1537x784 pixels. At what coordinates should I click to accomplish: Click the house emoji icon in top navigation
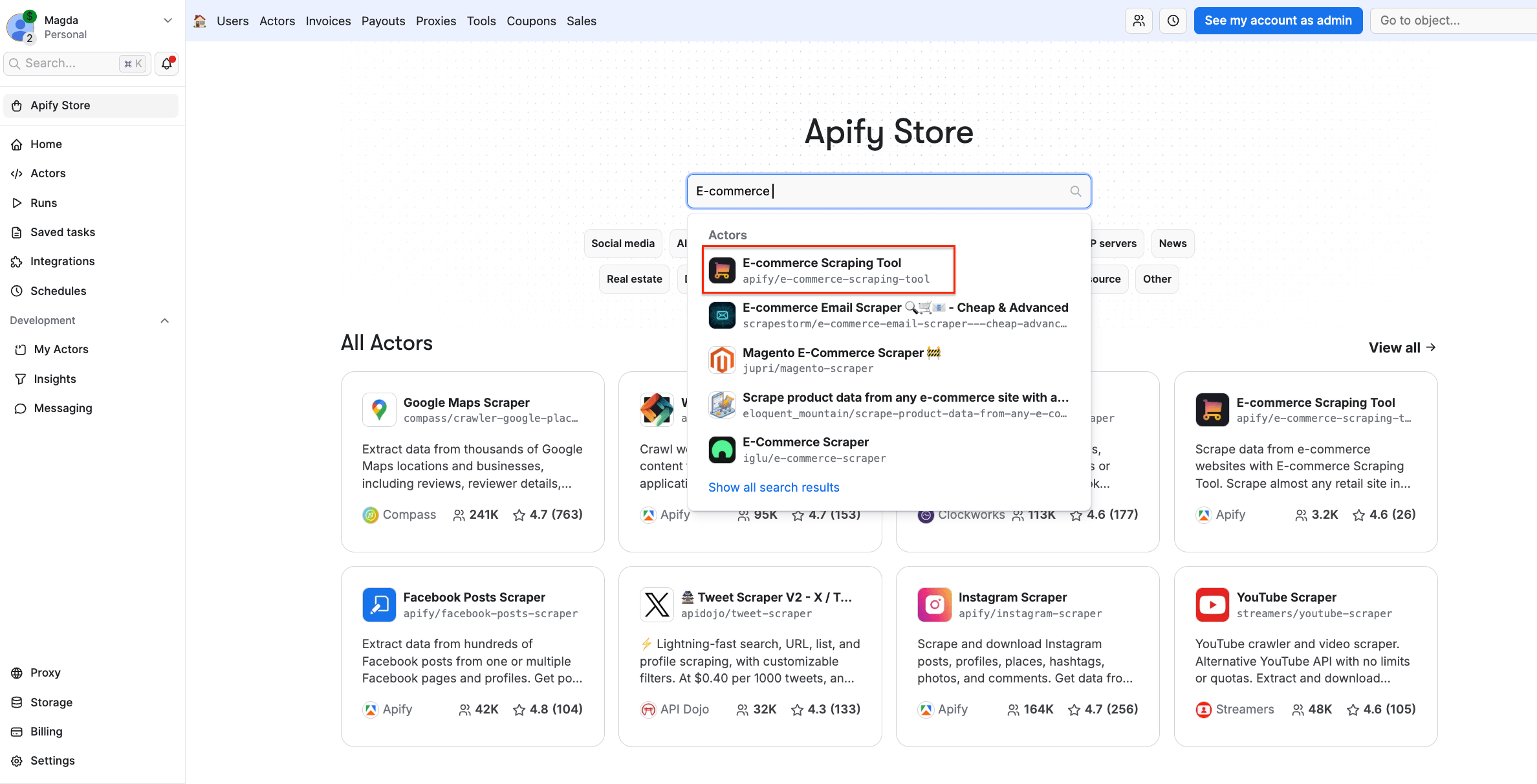(199, 20)
